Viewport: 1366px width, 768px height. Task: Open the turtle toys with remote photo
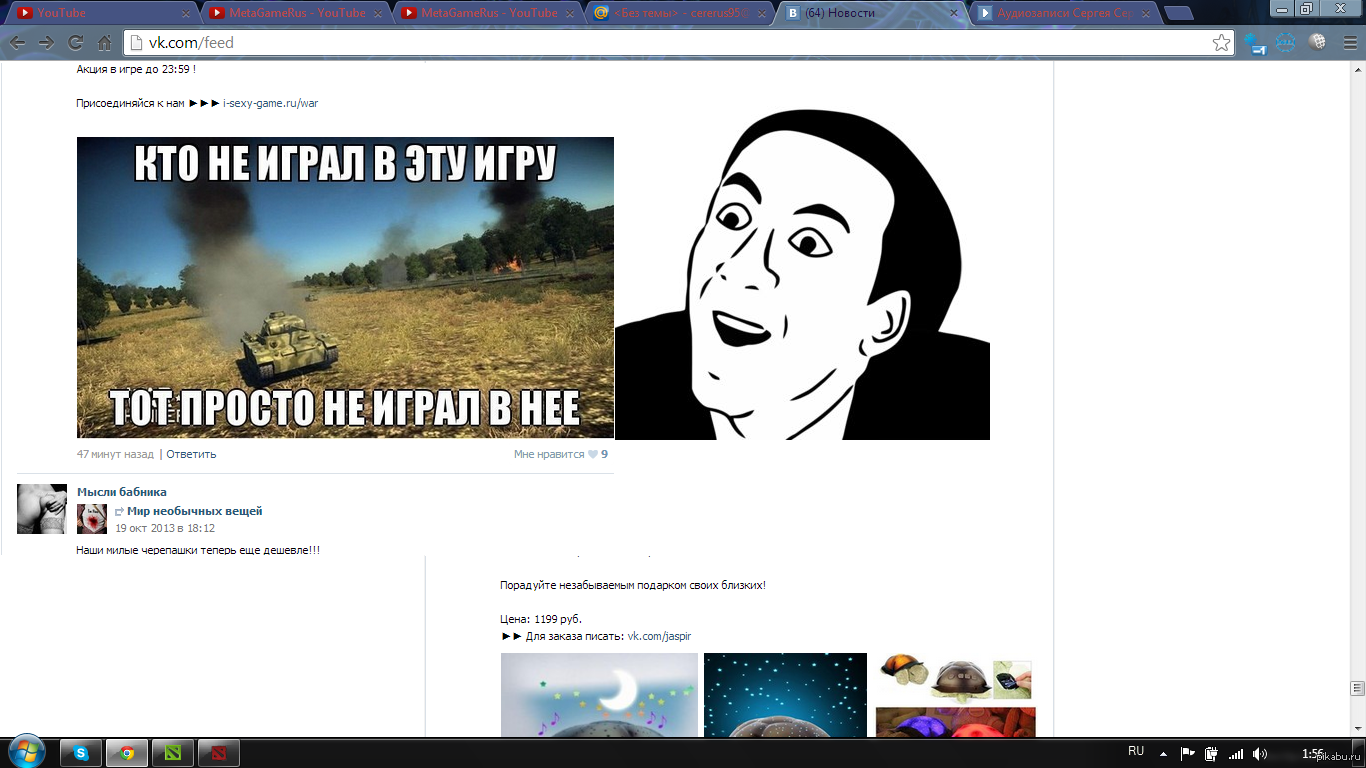(x=954, y=677)
